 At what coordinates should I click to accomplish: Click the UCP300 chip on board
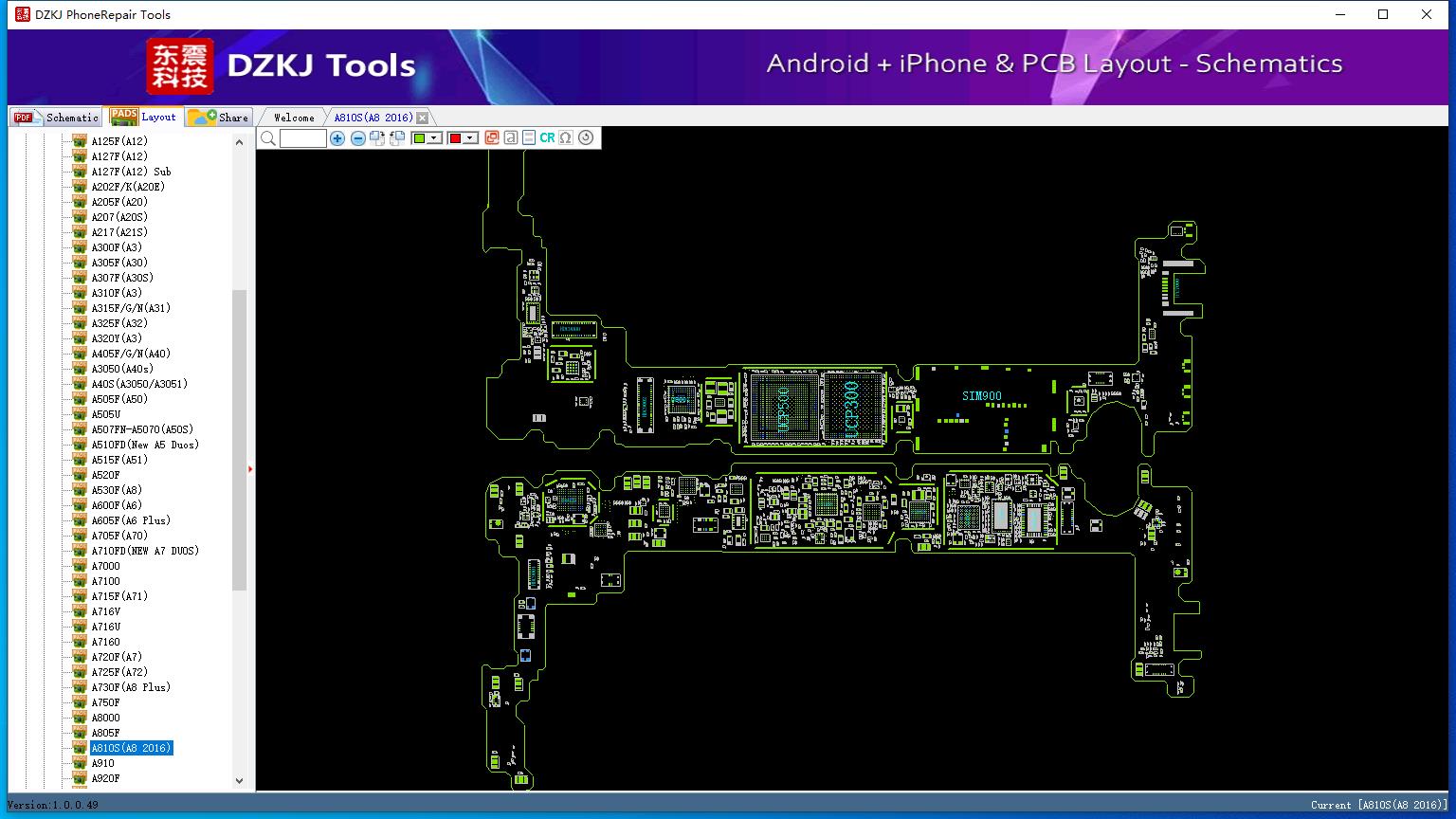851,408
